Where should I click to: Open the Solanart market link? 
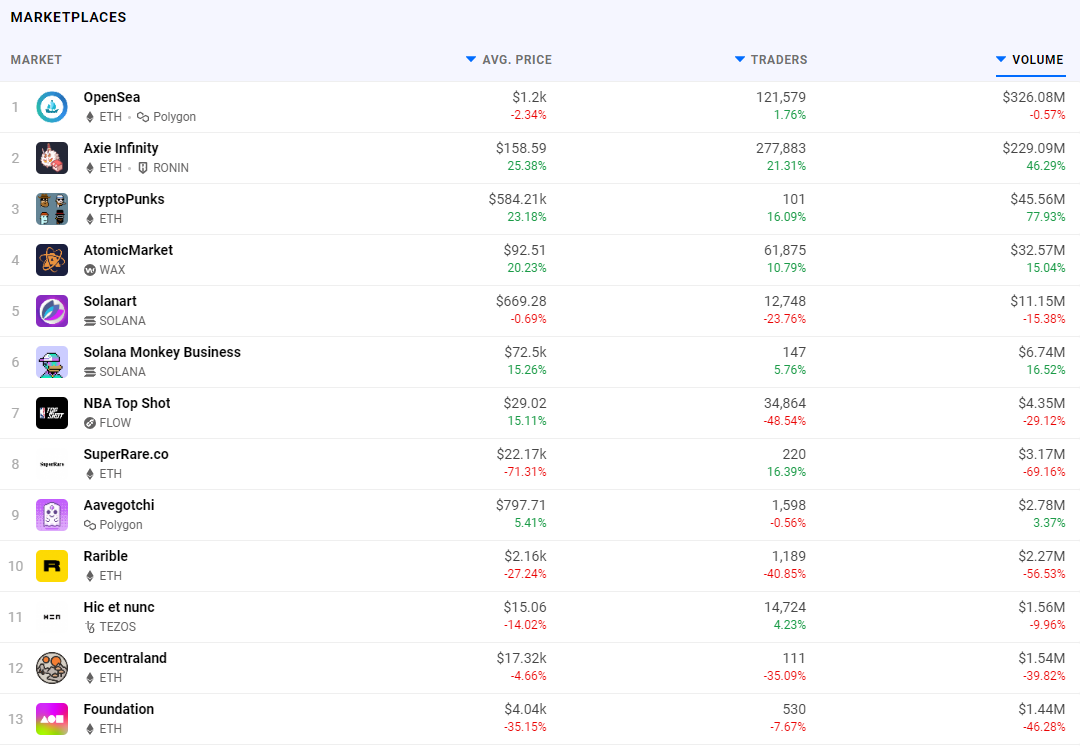[x=110, y=301]
